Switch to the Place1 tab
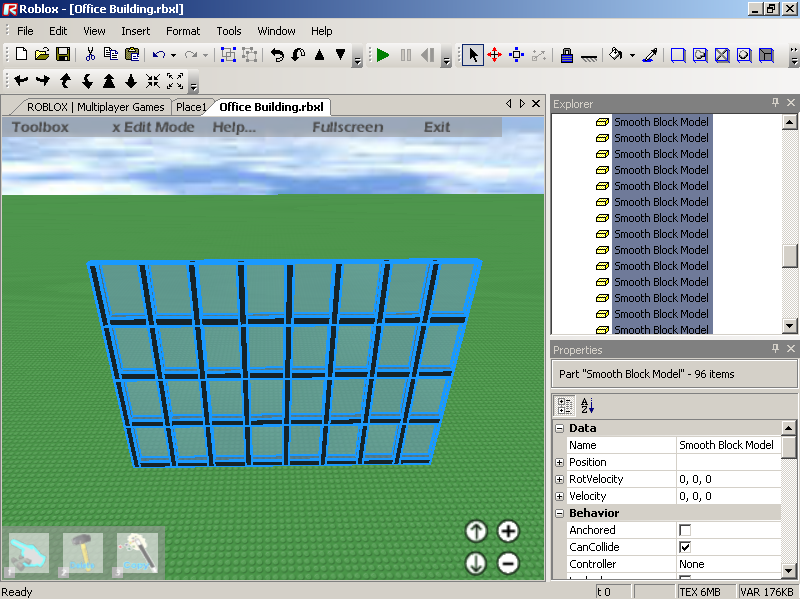800x600 pixels. 191,107
